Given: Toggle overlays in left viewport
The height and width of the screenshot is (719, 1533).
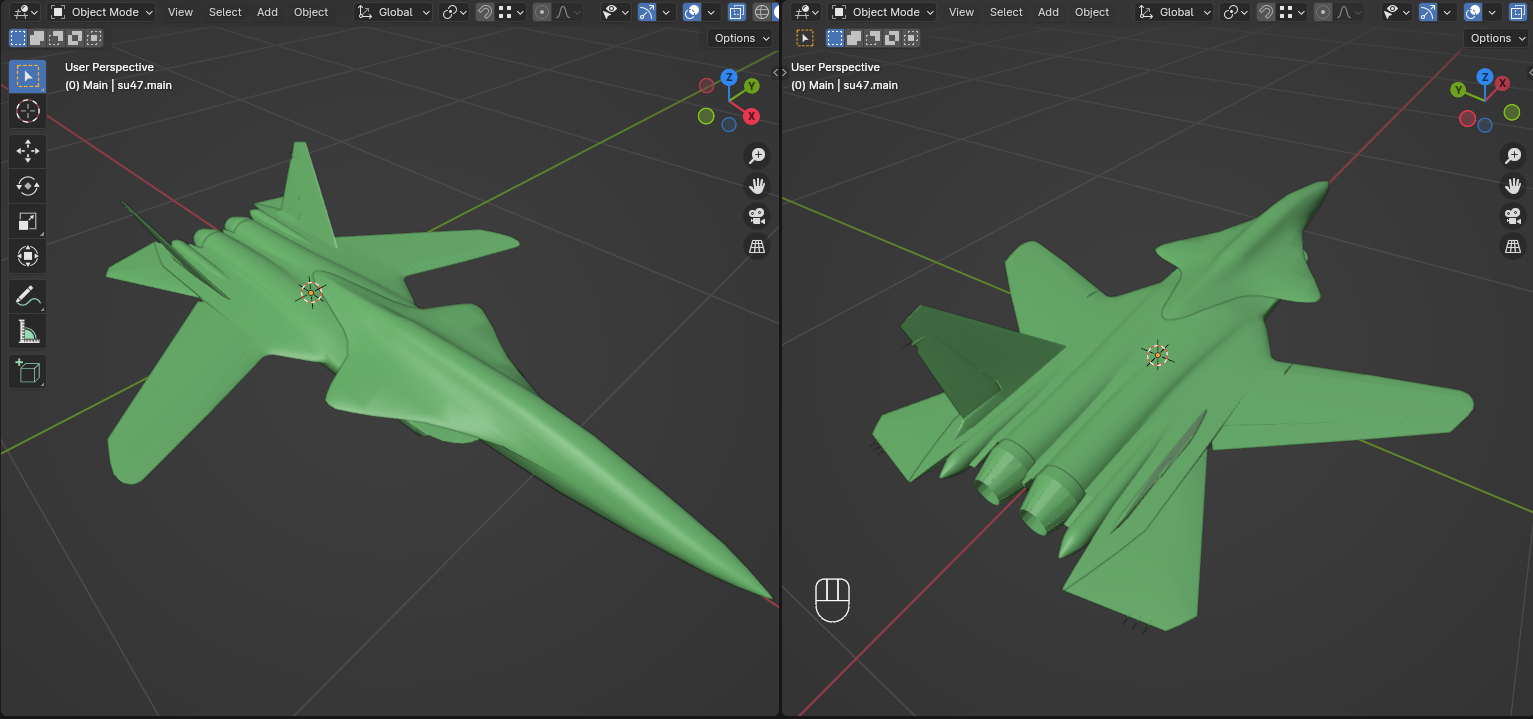Looking at the screenshot, I should (692, 12).
